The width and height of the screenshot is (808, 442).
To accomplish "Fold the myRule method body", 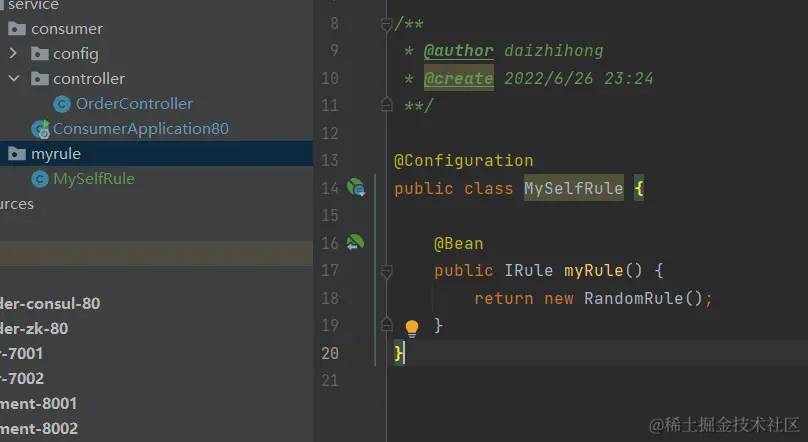I will 386,270.
